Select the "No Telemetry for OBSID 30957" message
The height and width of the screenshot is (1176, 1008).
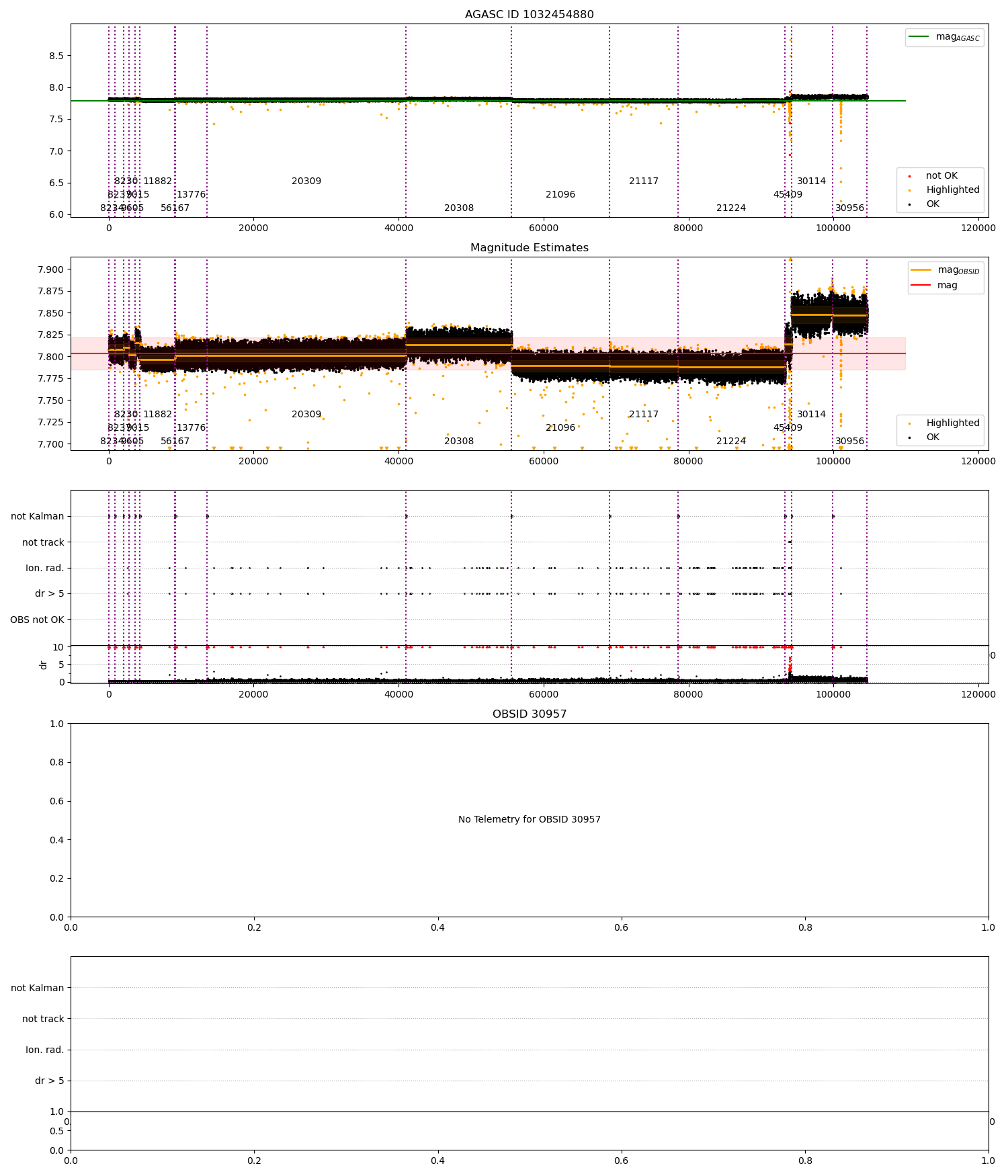tap(530, 819)
